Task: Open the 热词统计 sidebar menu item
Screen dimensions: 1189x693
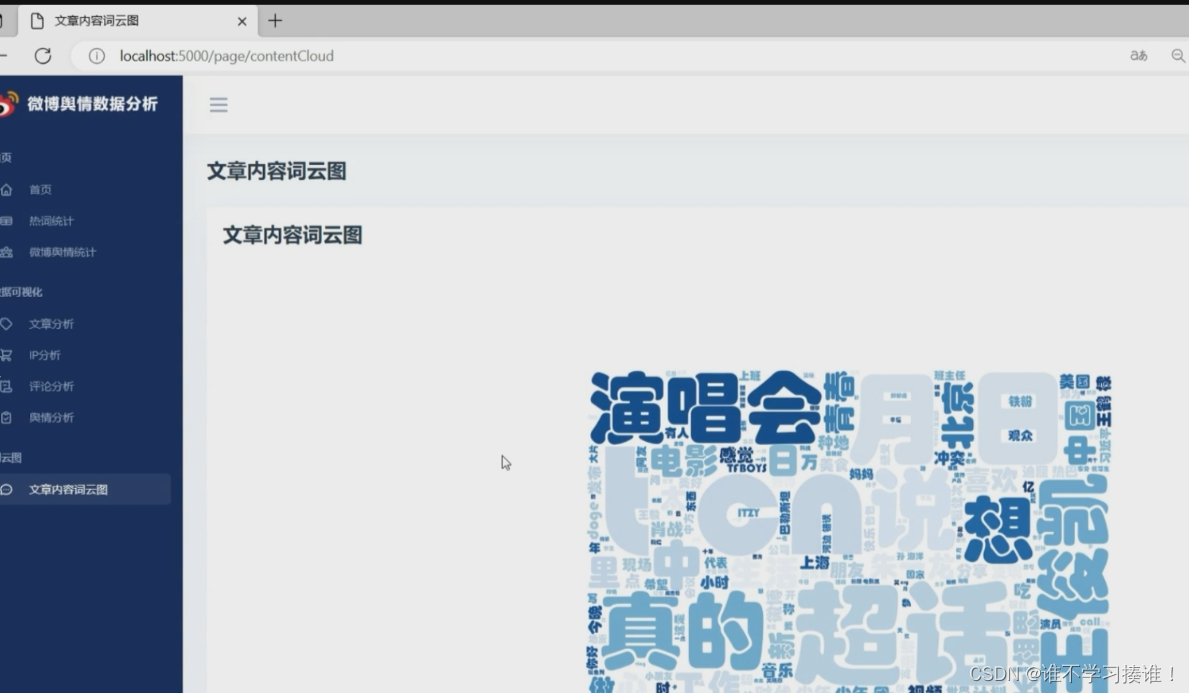Action: (x=51, y=221)
